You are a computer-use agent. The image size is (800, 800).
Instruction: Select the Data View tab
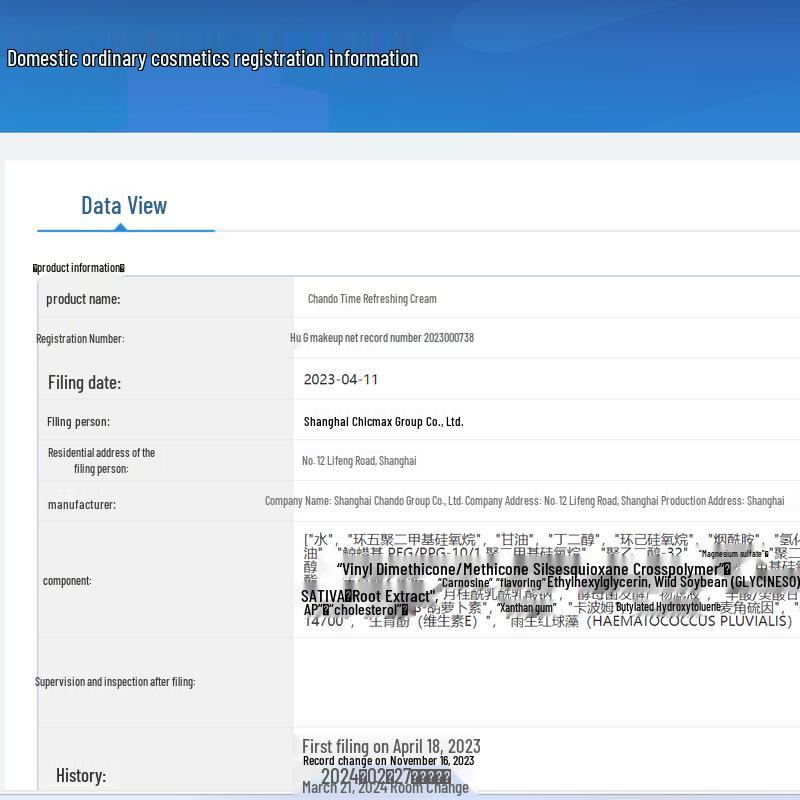(x=124, y=206)
